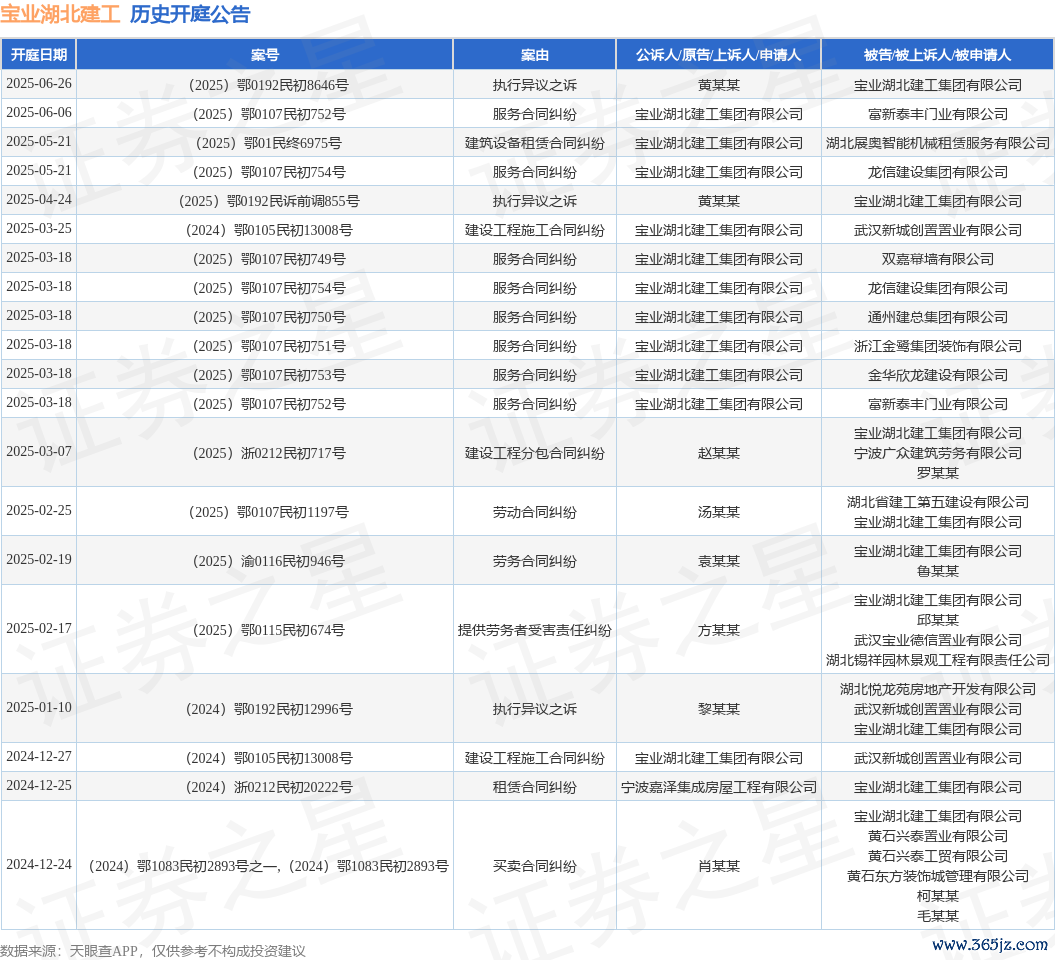
Task: Click the 历史开庭公告 heading
Action: 190,14
